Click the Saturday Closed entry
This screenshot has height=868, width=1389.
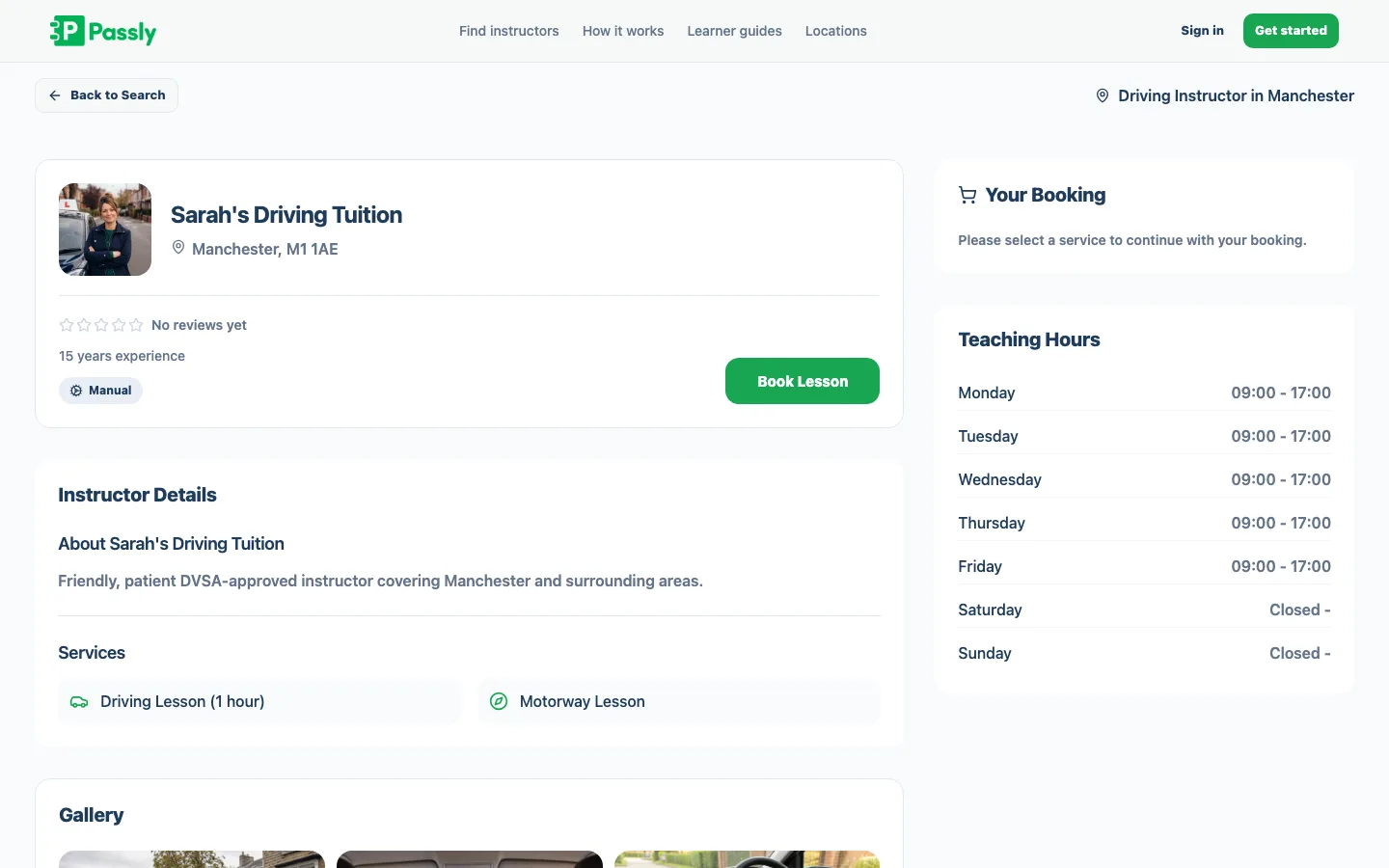click(x=1300, y=610)
